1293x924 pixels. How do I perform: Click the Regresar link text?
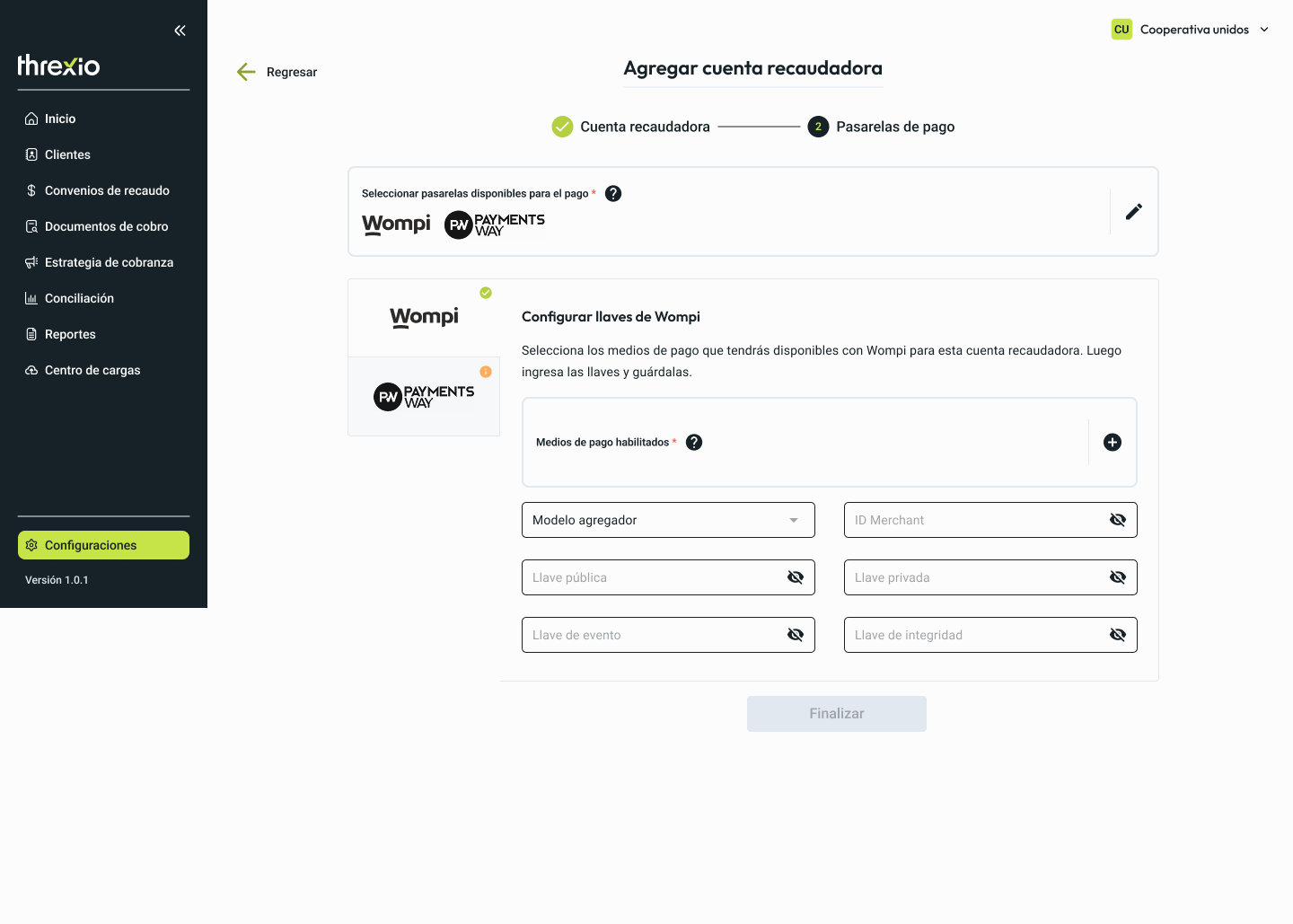click(292, 72)
